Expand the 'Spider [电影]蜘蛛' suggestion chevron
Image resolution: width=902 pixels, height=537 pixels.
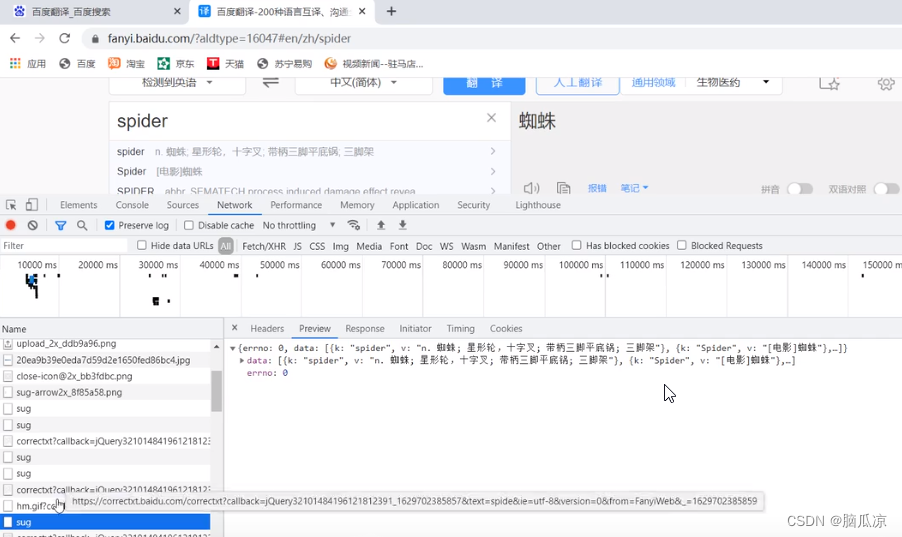coord(493,171)
